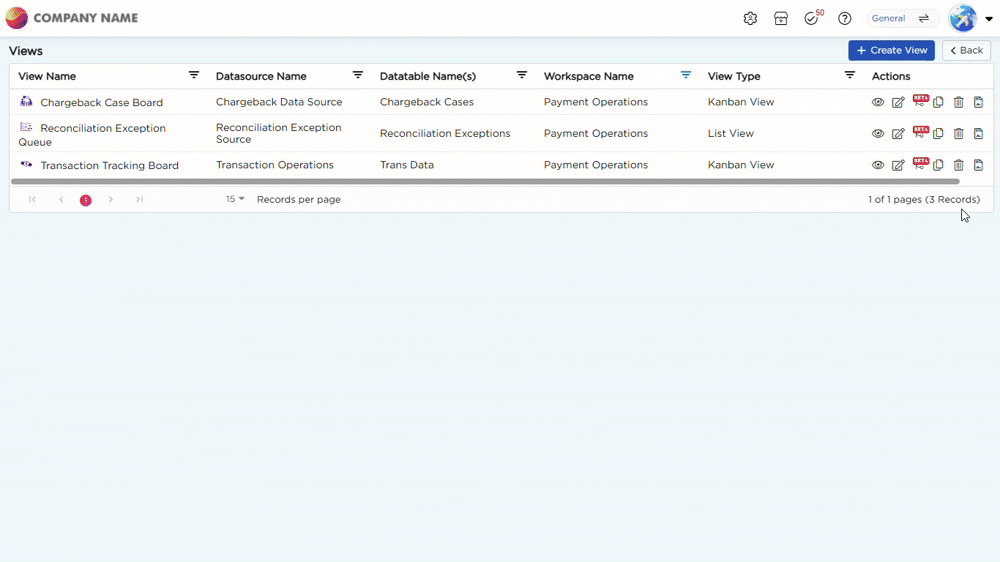This screenshot has height=562, width=1000.
Task: Open the Workspace Name column filter
Action: pos(686,75)
